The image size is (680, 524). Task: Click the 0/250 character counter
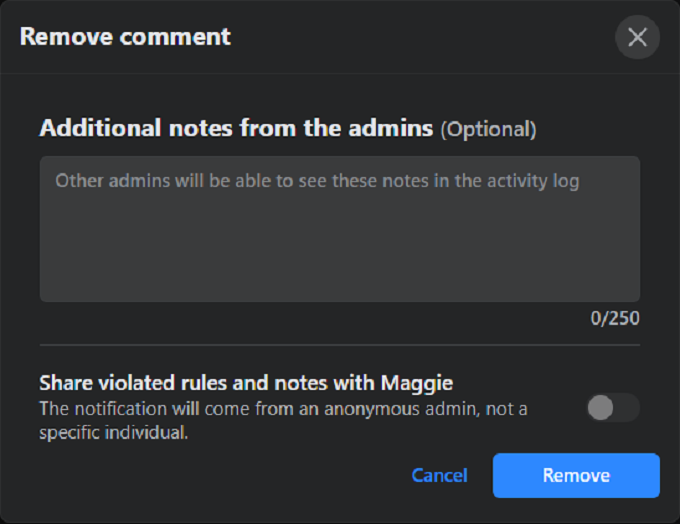click(x=614, y=319)
